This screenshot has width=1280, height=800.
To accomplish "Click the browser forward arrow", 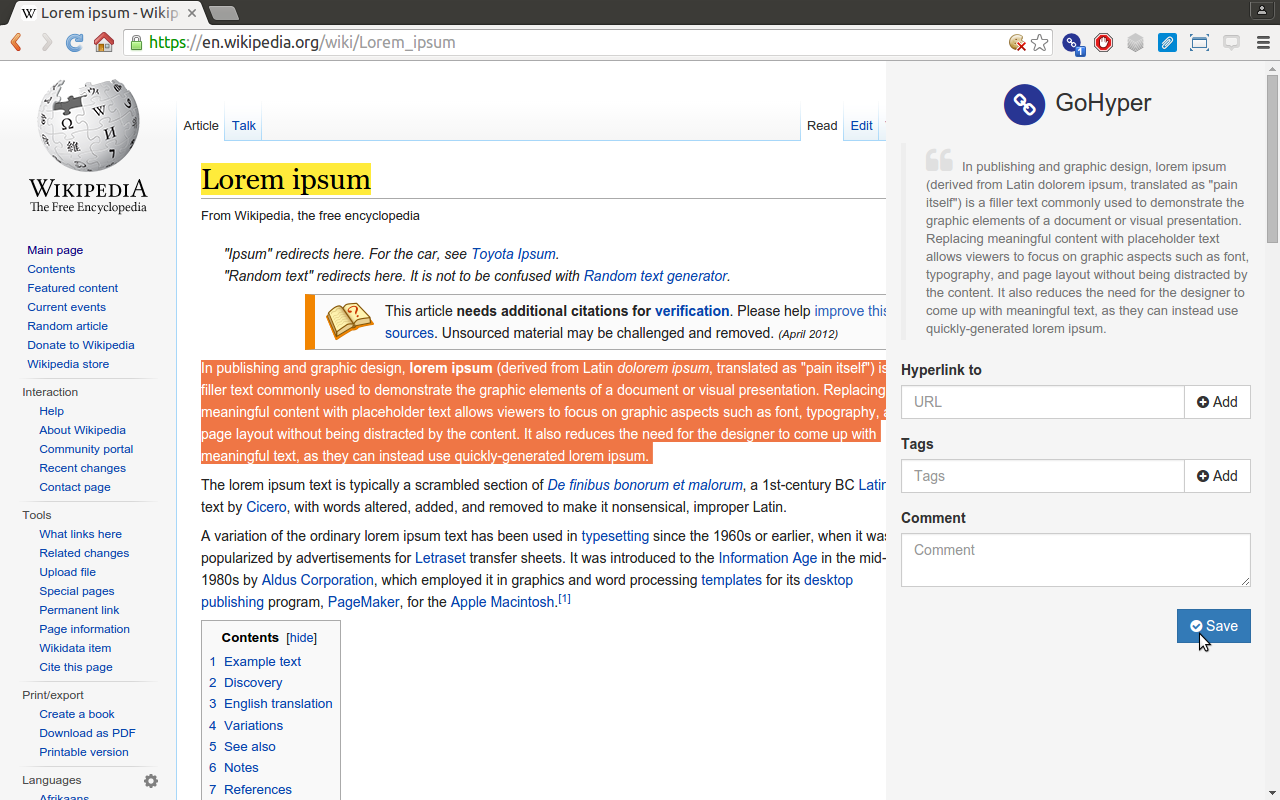I will (46, 42).
